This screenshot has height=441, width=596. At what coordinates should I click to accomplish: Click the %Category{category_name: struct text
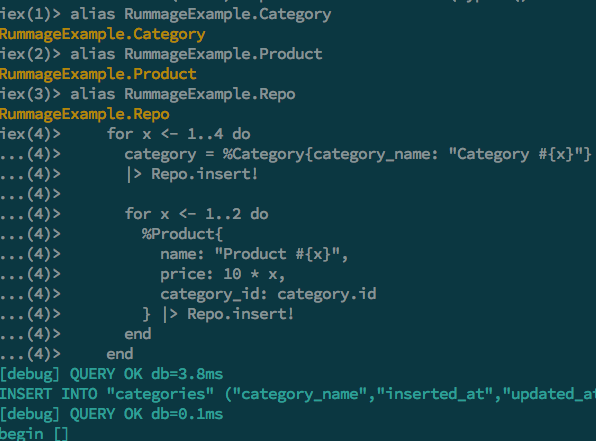click(330, 154)
